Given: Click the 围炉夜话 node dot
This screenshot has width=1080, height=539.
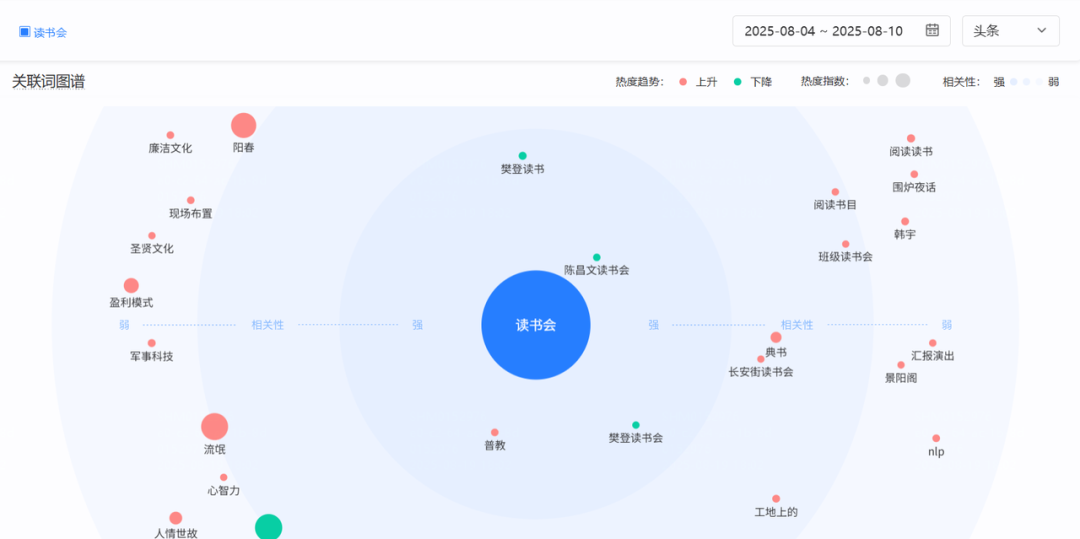Looking at the screenshot, I should point(914,174).
